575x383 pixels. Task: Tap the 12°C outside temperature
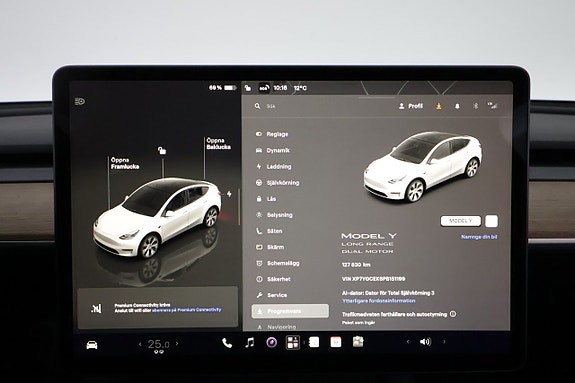(x=300, y=88)
